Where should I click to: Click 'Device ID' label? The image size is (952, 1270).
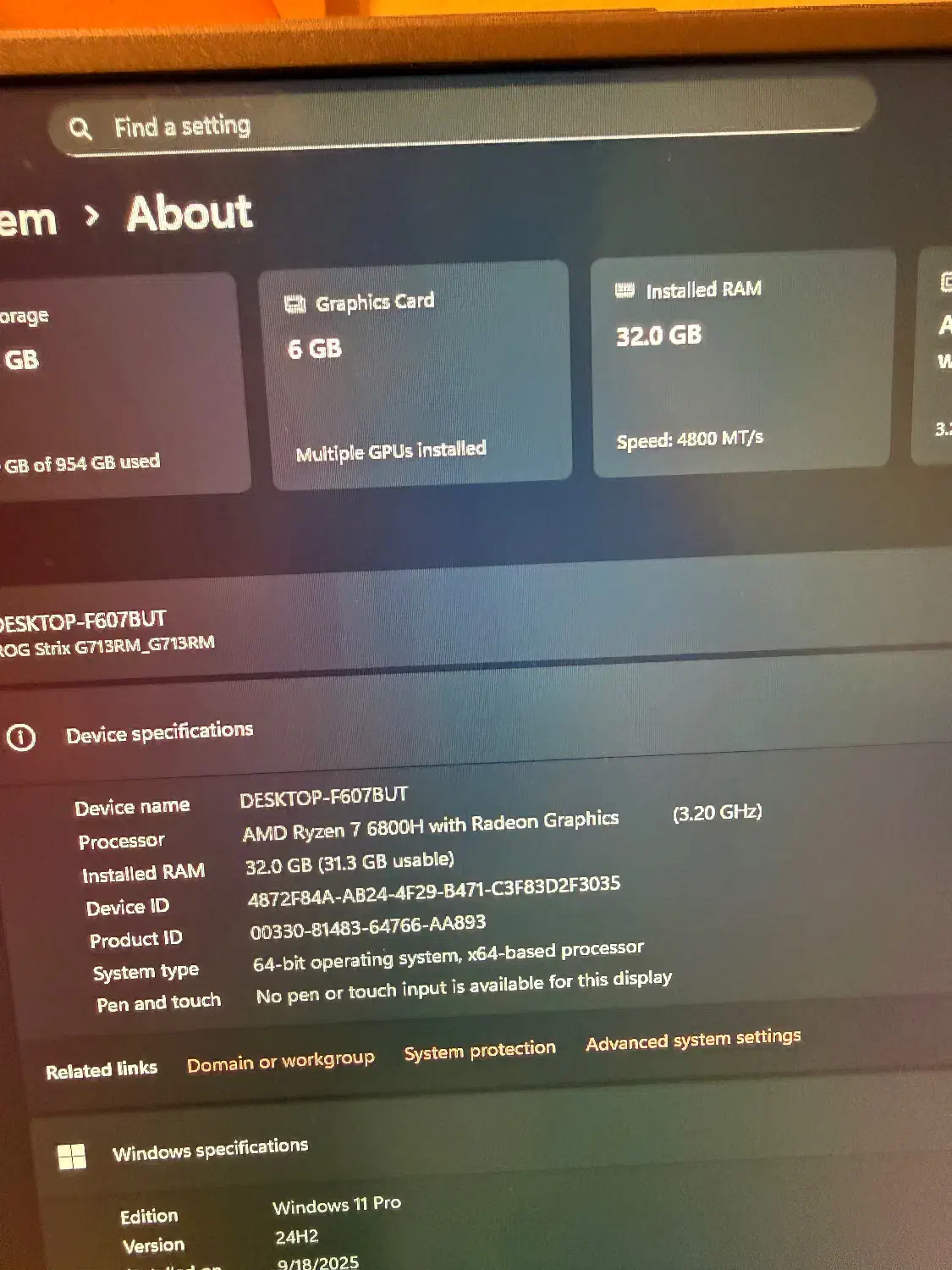click(x=128, y=908)
